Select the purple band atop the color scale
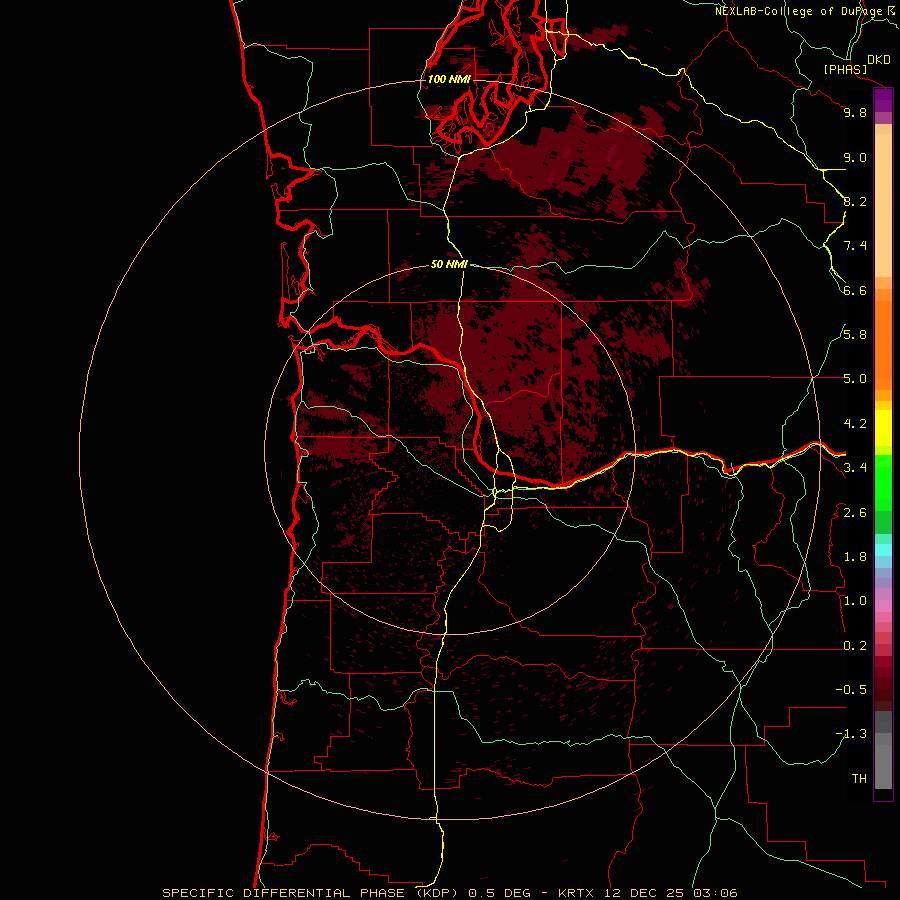The image size is (900, 900). 883,100
